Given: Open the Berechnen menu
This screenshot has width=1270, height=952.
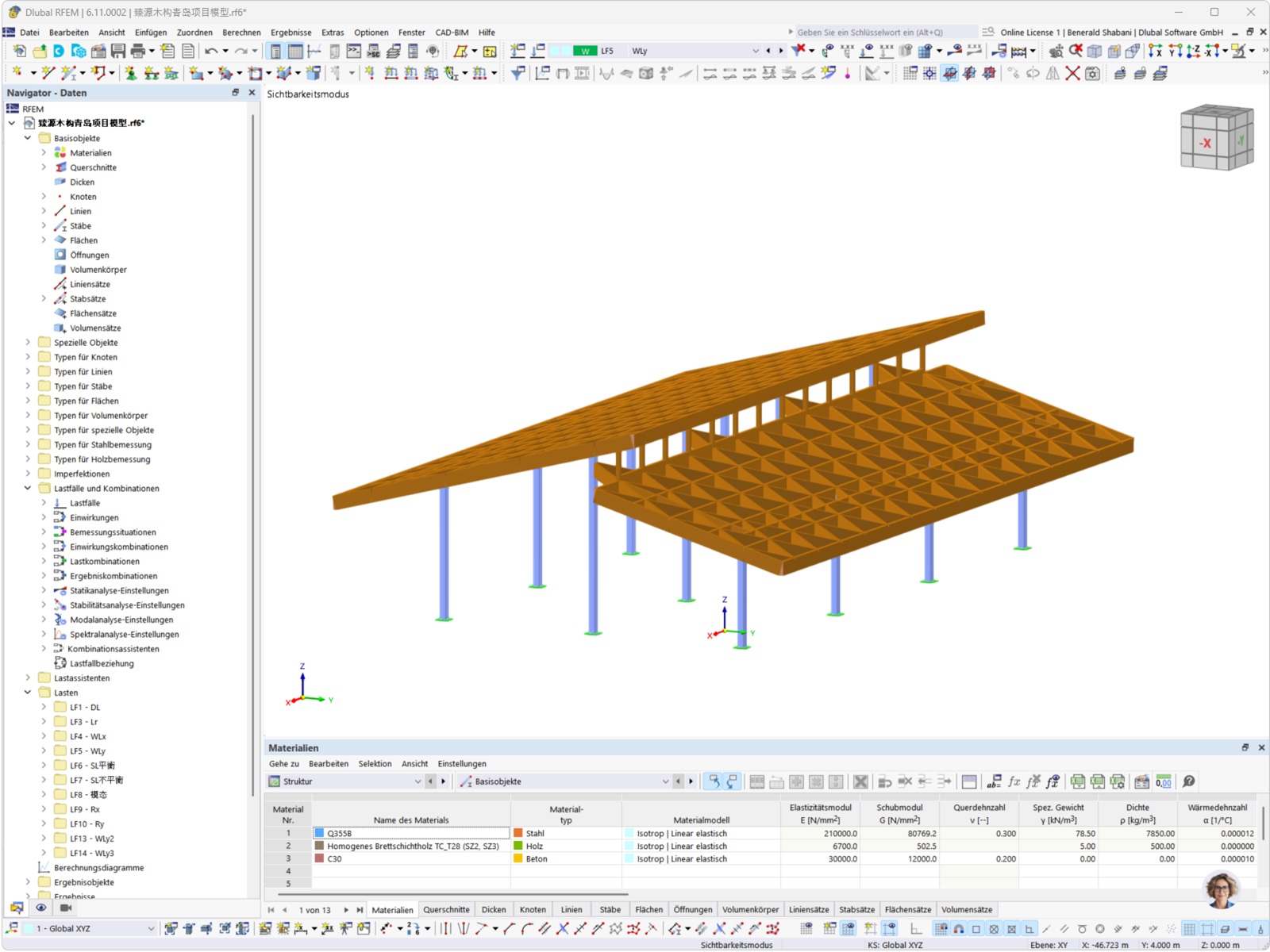Looking at the screenshot, I should click(x=241, y=33).
